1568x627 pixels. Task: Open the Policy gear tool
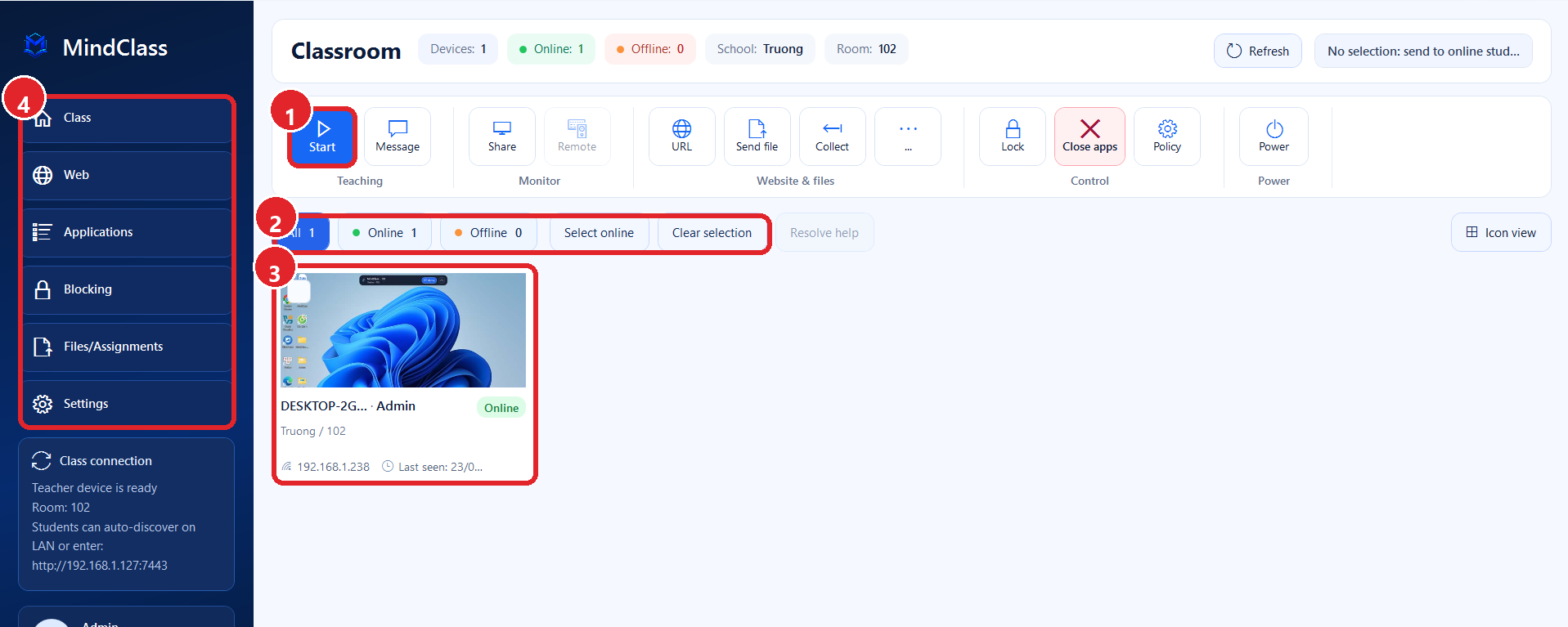(1167, 137)
